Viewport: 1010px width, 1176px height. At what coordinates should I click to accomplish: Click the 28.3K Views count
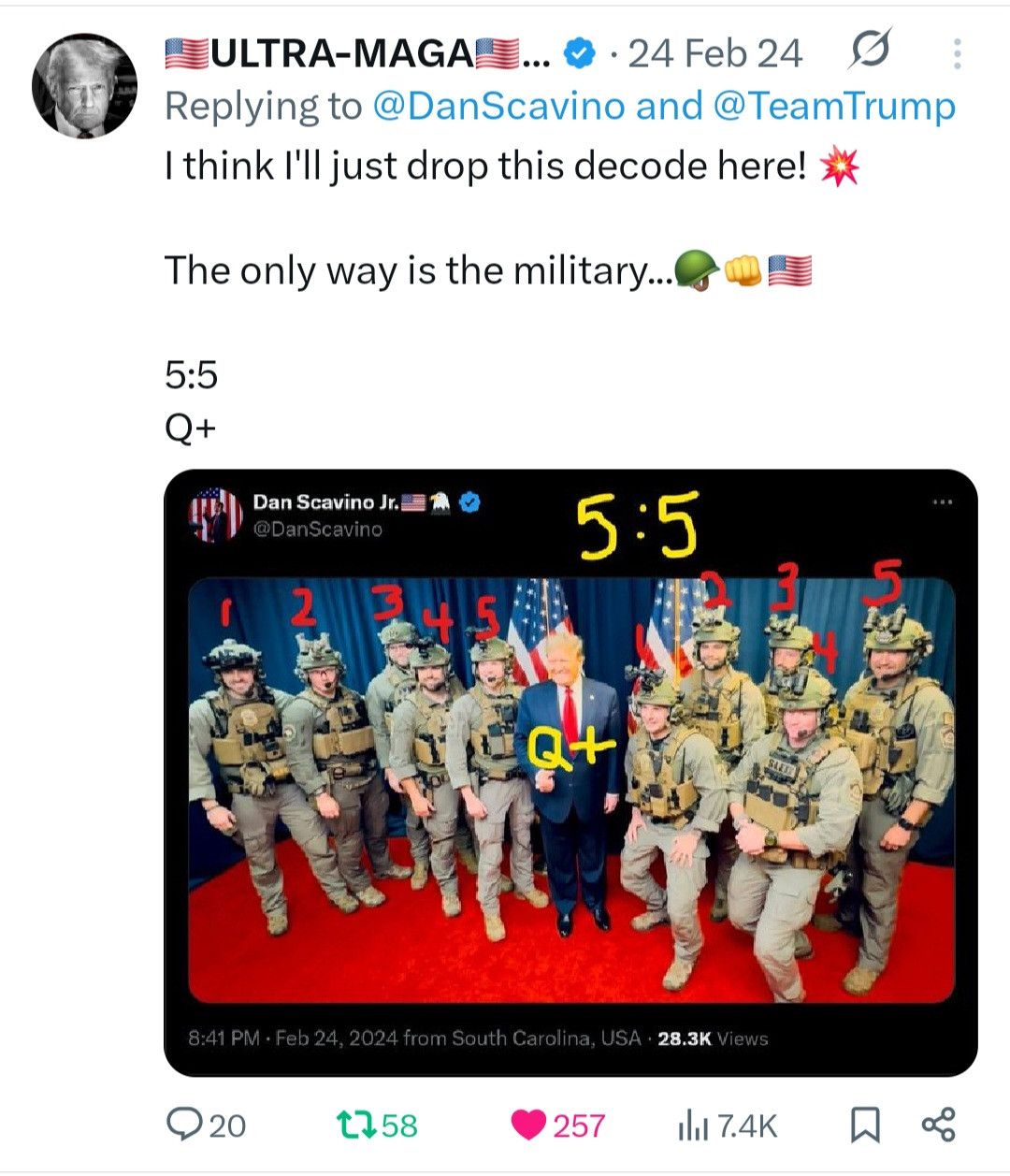click(713, 1038)
